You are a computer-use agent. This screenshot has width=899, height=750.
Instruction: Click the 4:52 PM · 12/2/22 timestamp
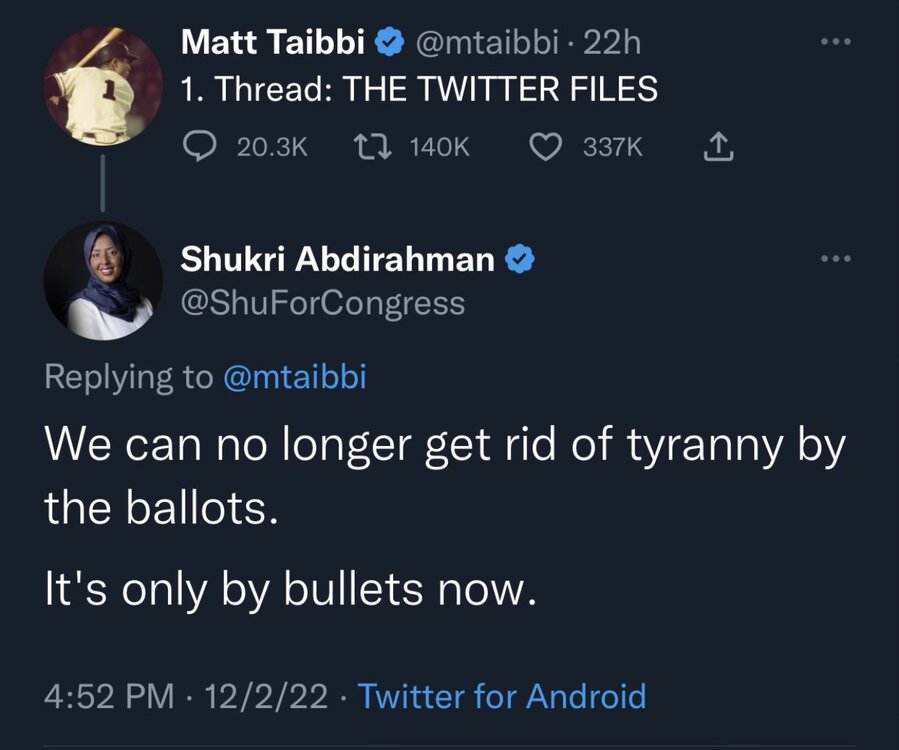tap(186, 696)
